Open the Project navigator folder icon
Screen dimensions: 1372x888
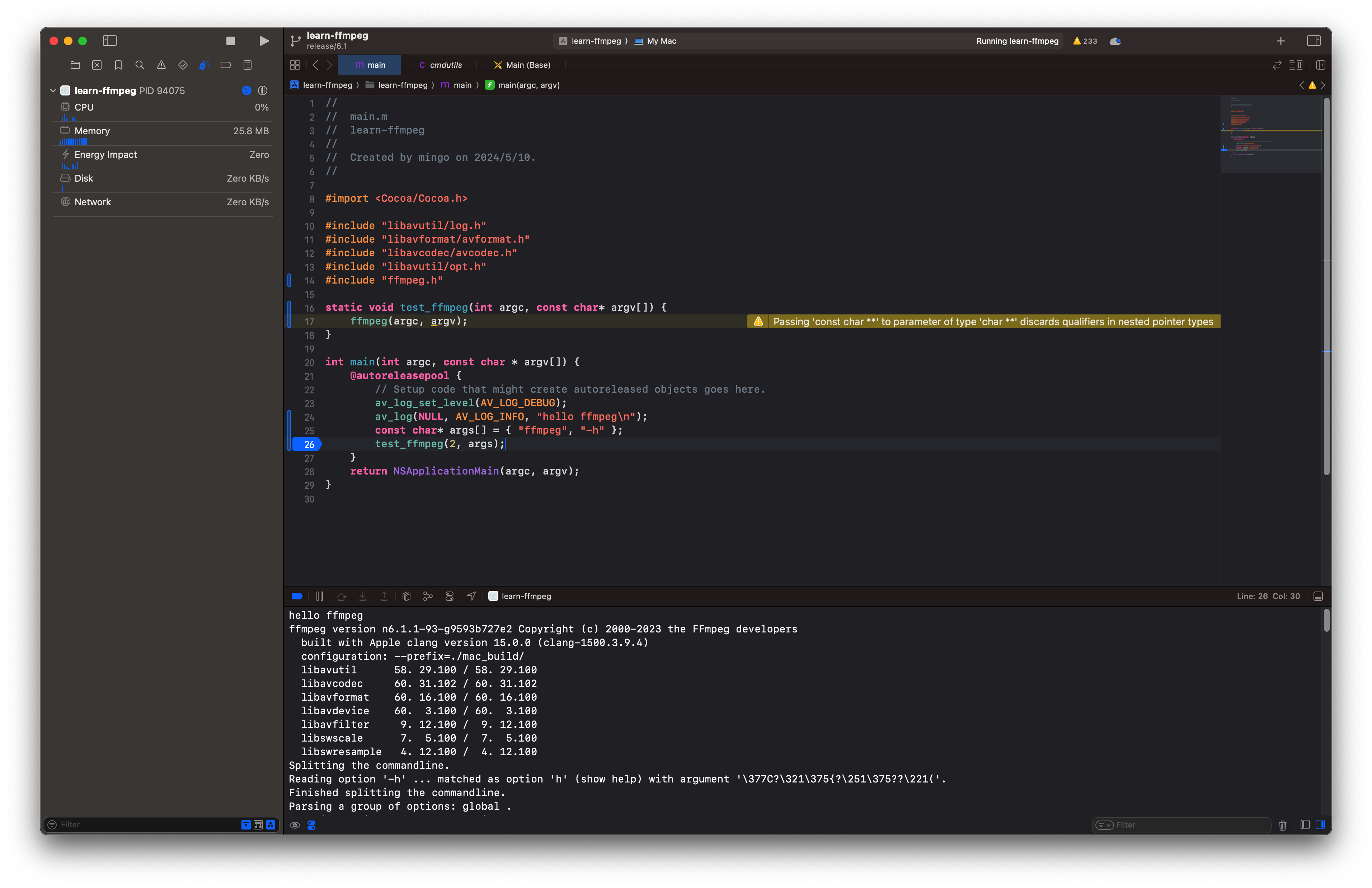pos(75,65)
